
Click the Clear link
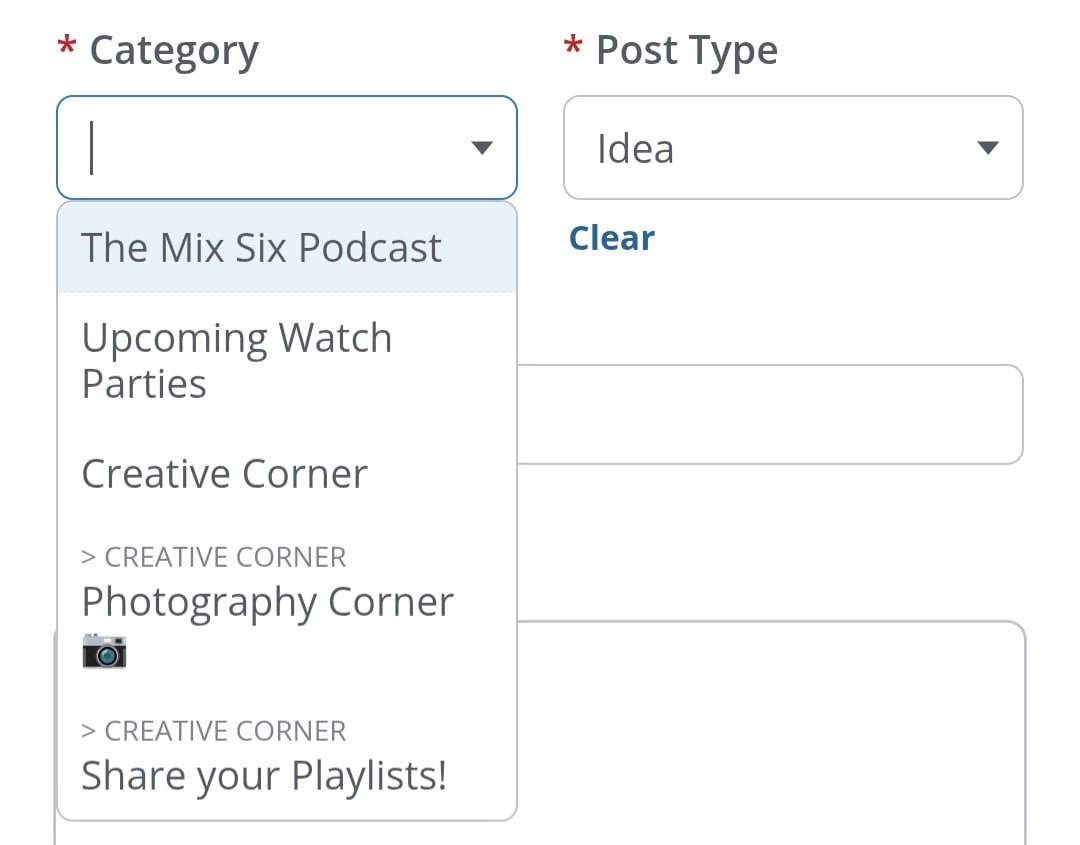611,238
